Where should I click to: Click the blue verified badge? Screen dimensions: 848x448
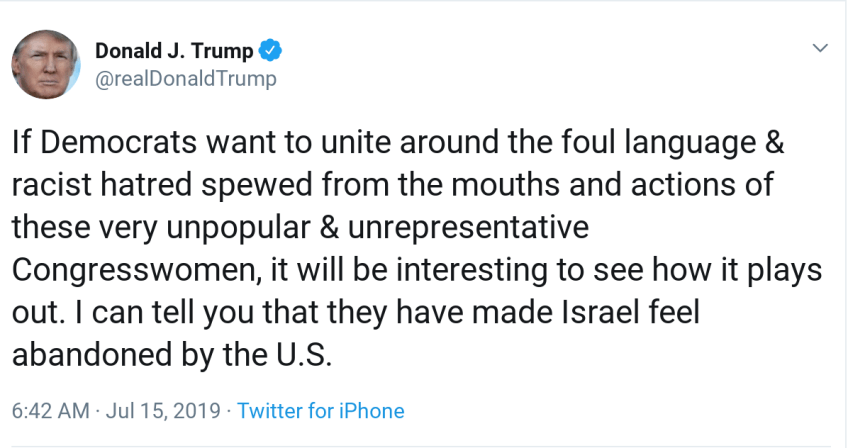point(271,51)
